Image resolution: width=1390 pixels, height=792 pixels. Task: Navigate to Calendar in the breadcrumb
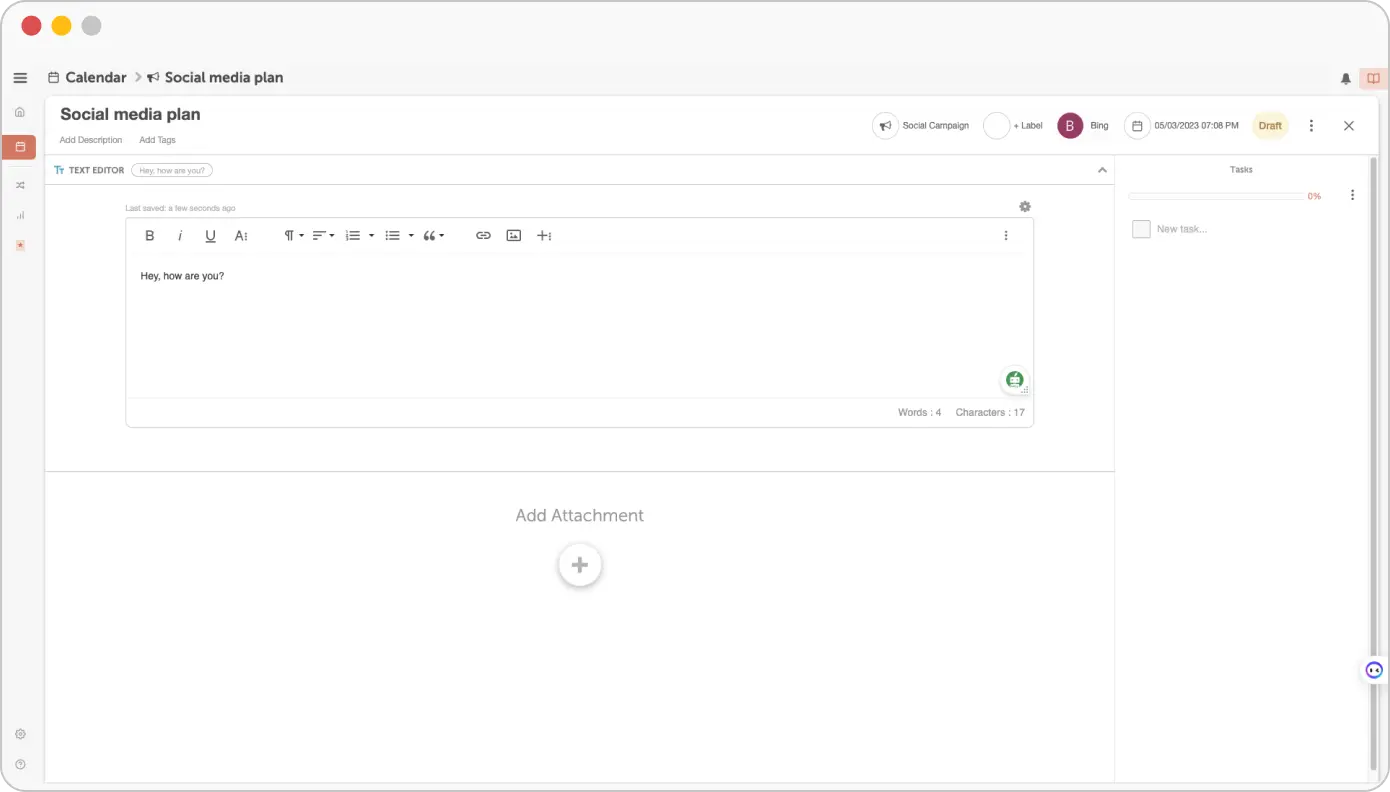(95, 78)
